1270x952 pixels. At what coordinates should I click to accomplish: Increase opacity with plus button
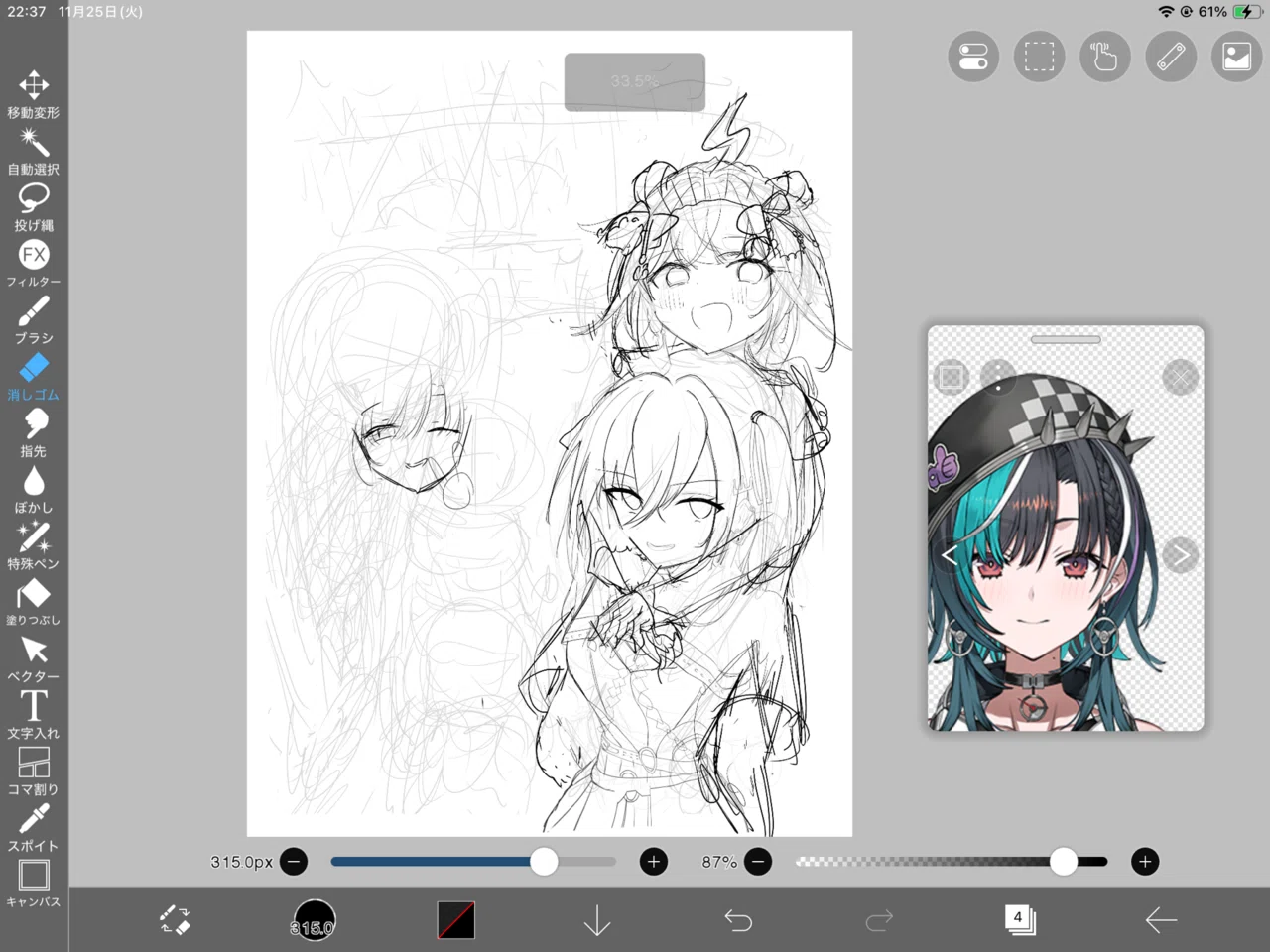(x=1145, y=862)
